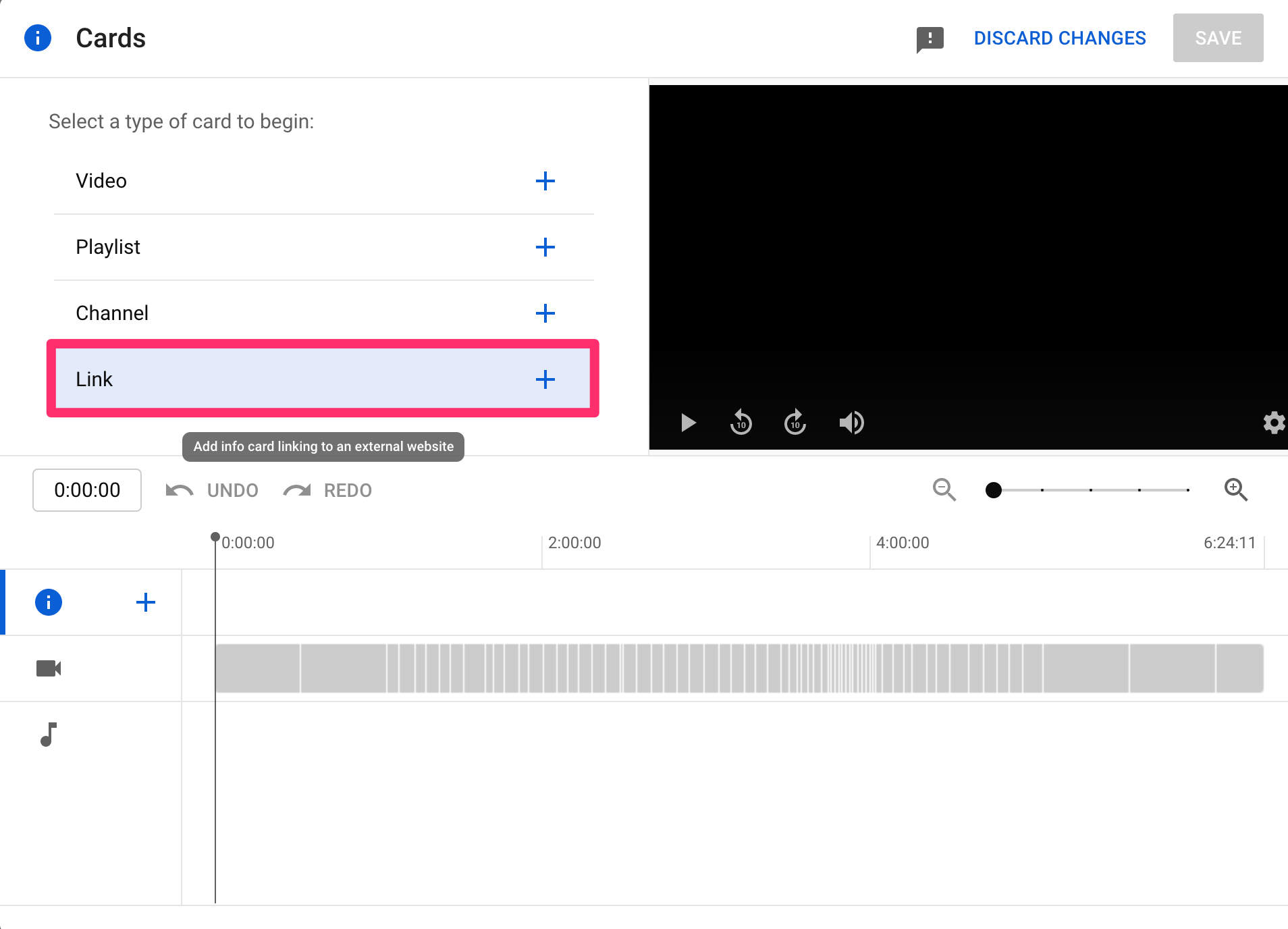Open video player settings gear

click(1274, 423)
